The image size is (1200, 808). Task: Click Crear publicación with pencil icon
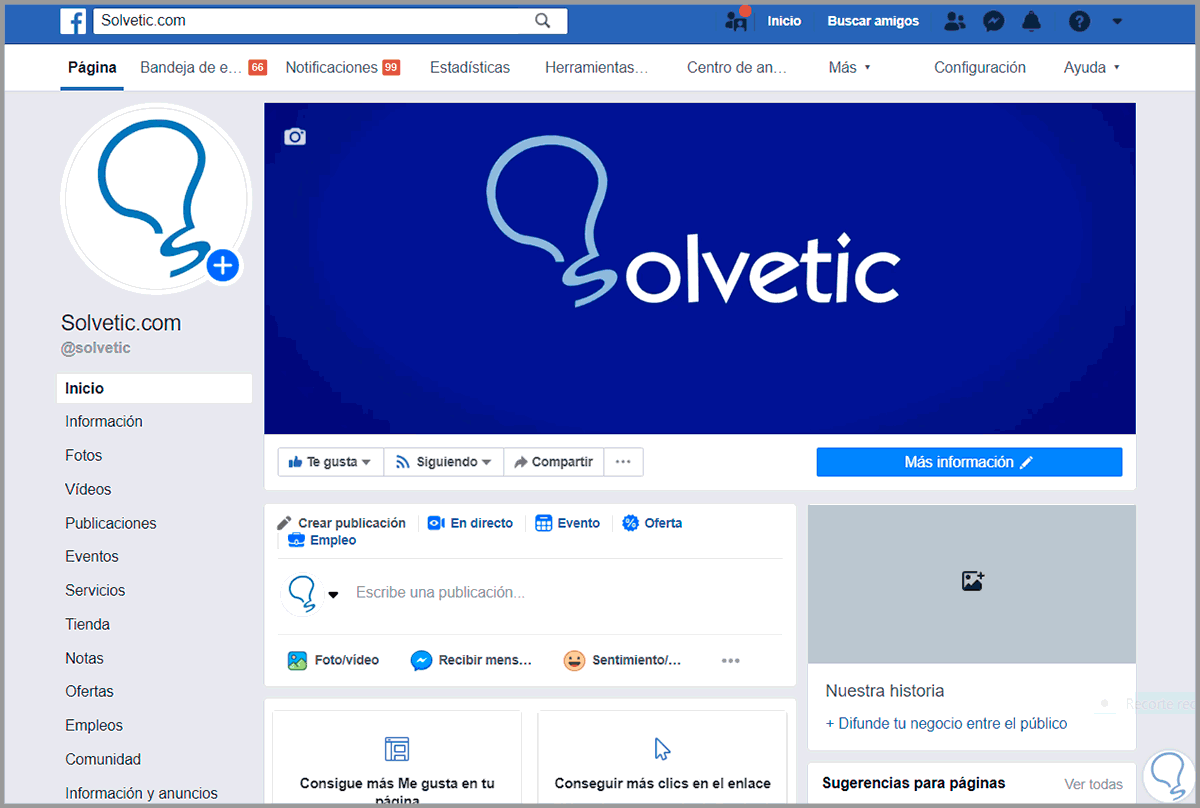pyautogui.click(x=341, y=523)
